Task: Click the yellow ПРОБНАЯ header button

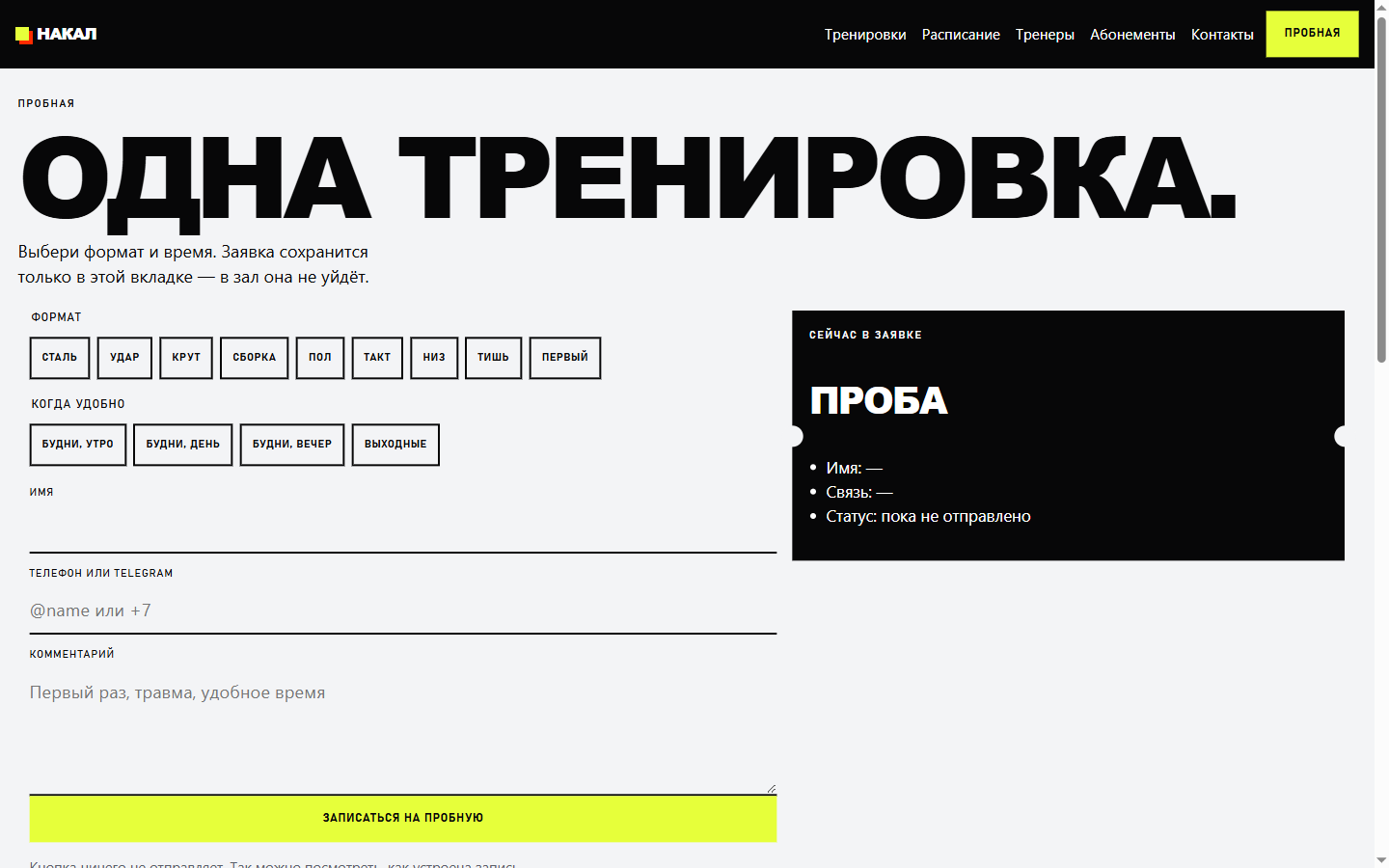Action: click(x=1312, y=34)
